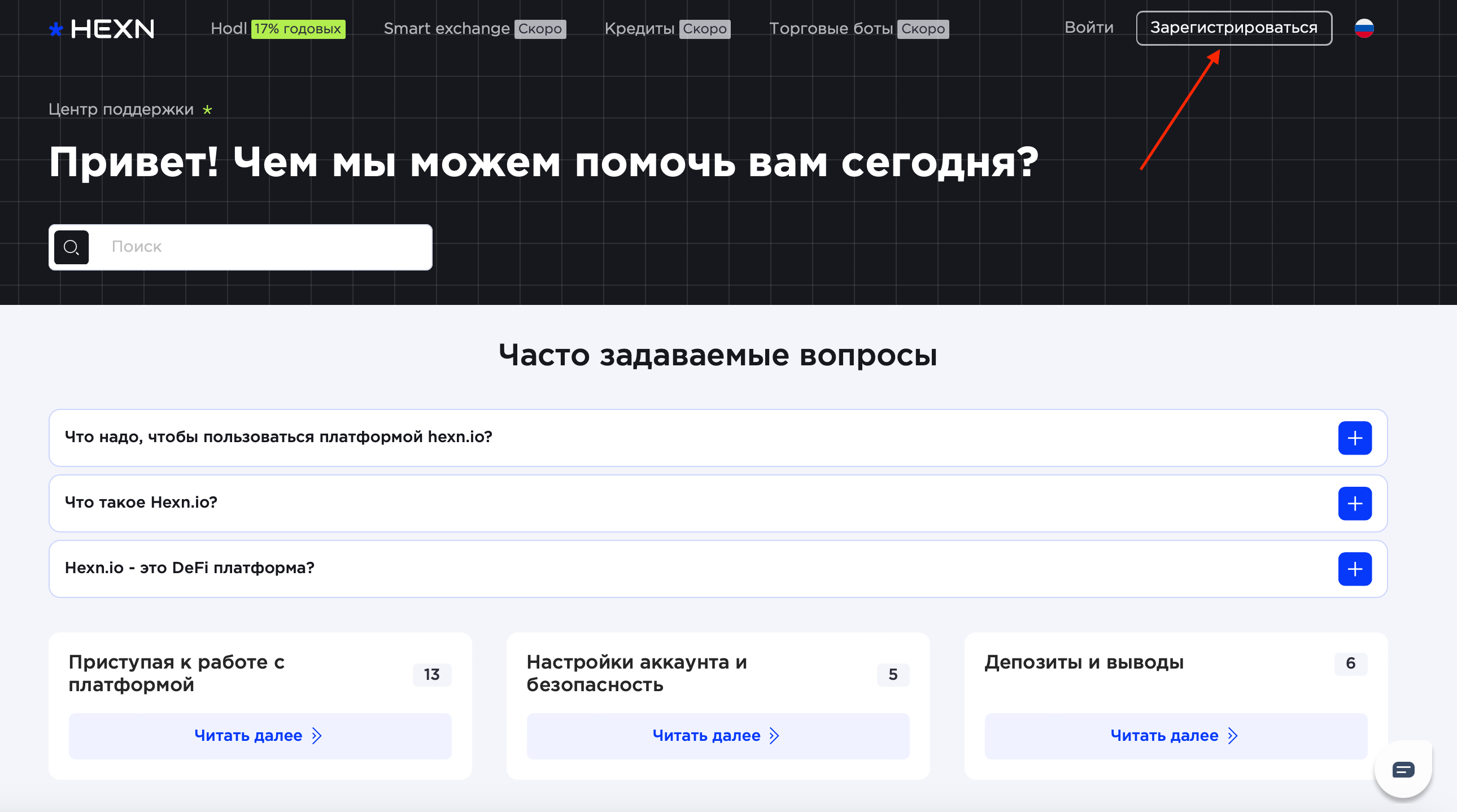Click the HEXN logo
1457x812 pixels.
pos(102,29)
